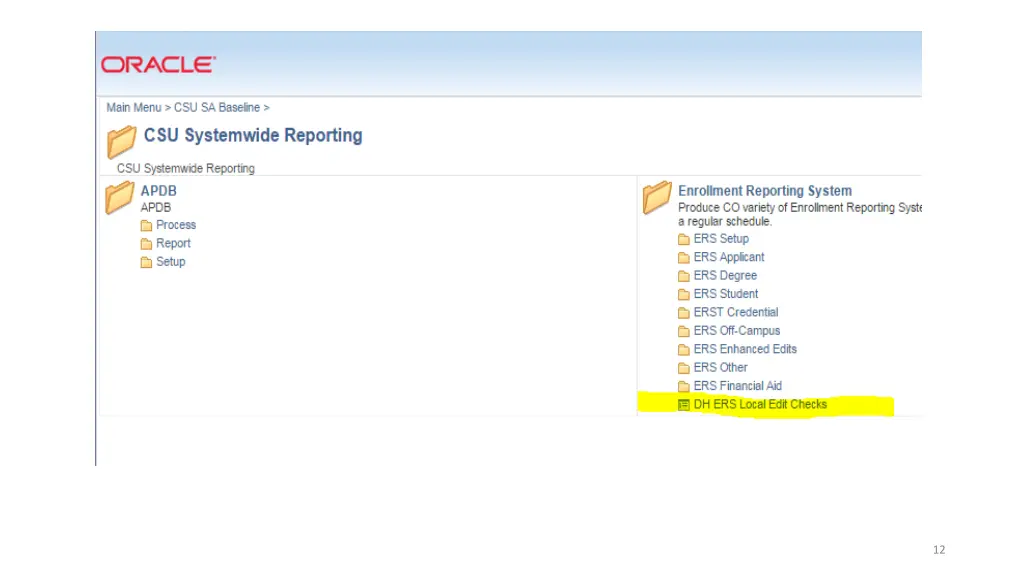Open DH ERS Local Edit Checks link
This screenshot has height=576, width=1024.
click(760, 404)
